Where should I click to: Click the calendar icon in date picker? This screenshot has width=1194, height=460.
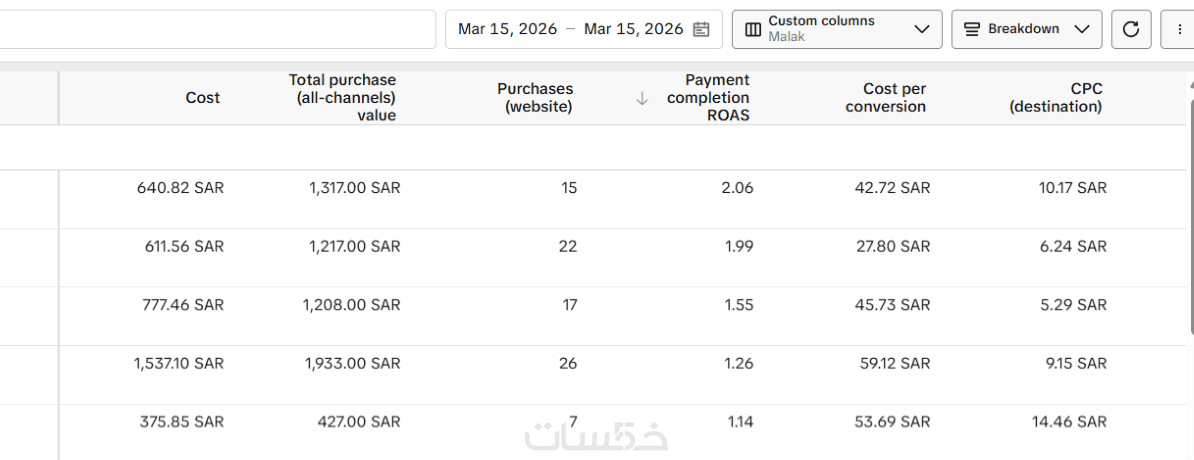click(701, 29)
